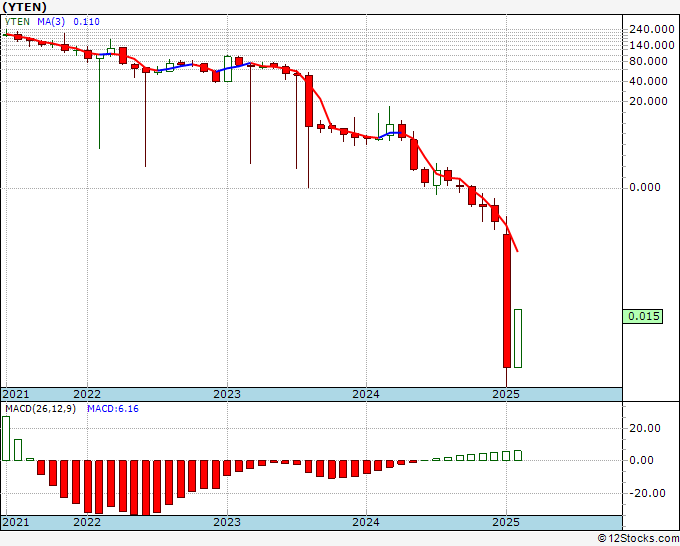Click the 140.000 price axis label
680x546 pixels.
point(651,45)
